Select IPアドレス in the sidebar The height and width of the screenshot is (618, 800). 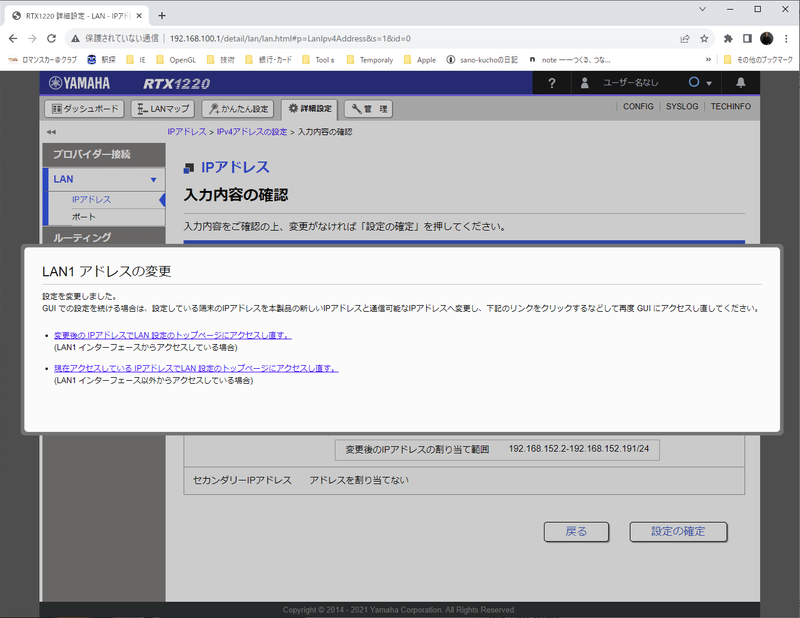click(91, 200)
